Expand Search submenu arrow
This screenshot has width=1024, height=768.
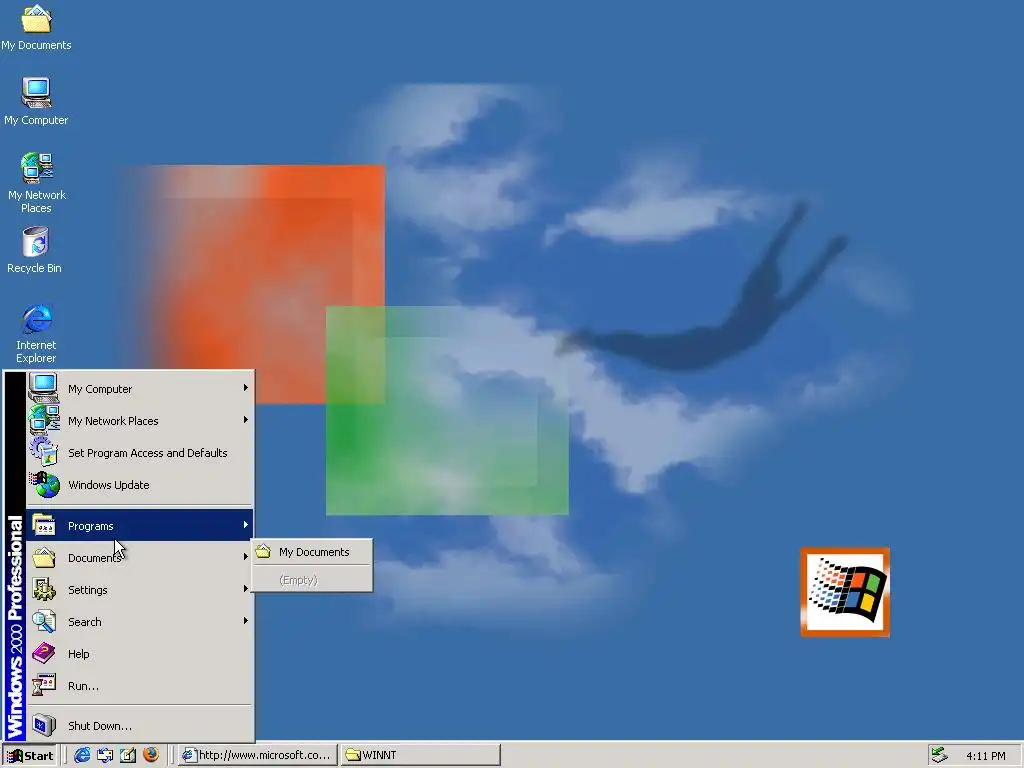tap(246, 621)
